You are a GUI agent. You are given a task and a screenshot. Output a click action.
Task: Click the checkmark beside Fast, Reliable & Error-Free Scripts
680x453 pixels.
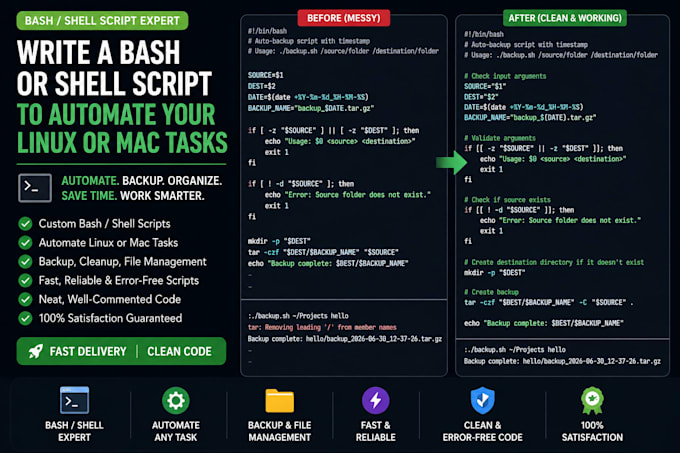[x=26, y=280]
